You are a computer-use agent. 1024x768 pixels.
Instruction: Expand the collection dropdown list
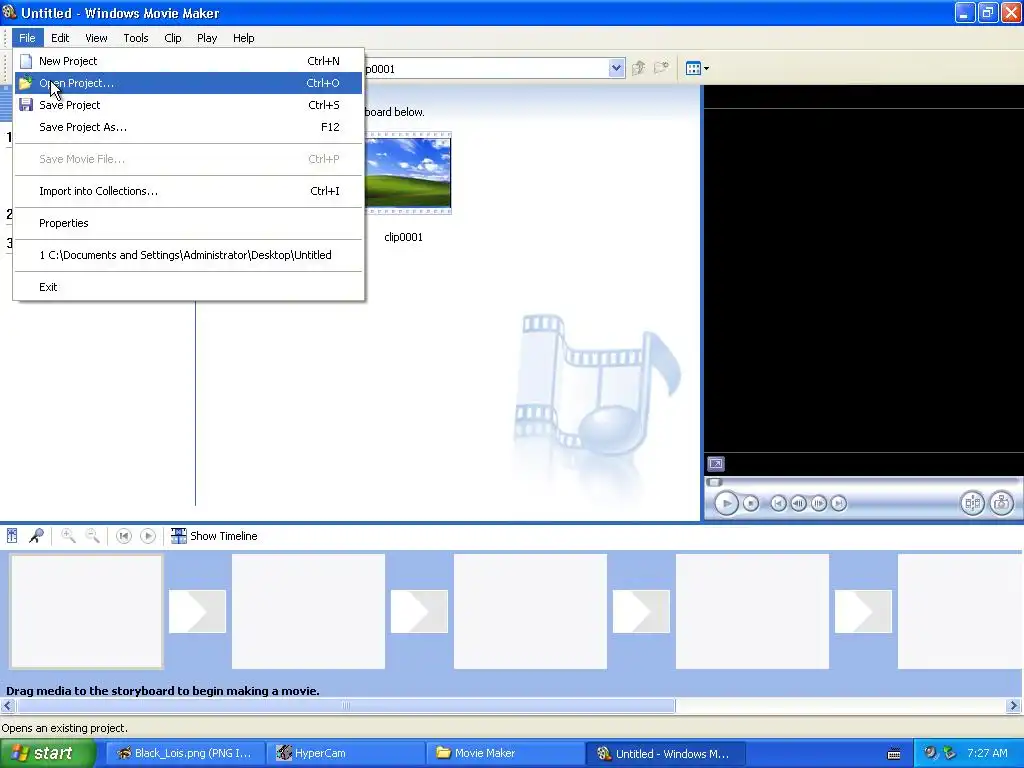point(616,68)
